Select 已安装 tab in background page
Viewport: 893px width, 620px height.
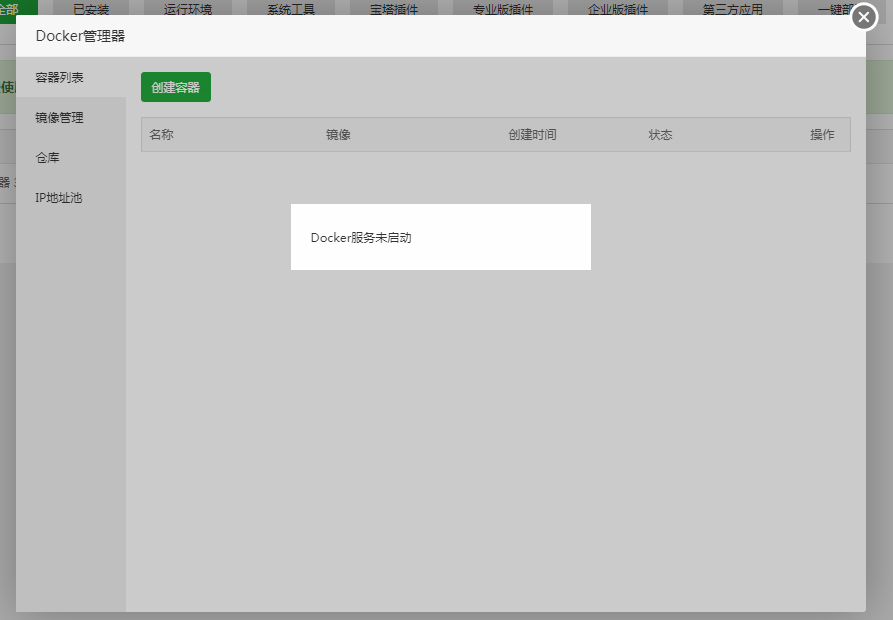click(x=91, y=8)
